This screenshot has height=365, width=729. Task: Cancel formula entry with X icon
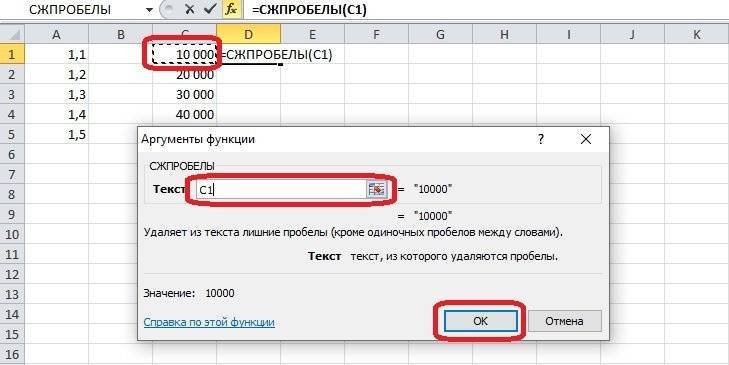click(189, 9)
